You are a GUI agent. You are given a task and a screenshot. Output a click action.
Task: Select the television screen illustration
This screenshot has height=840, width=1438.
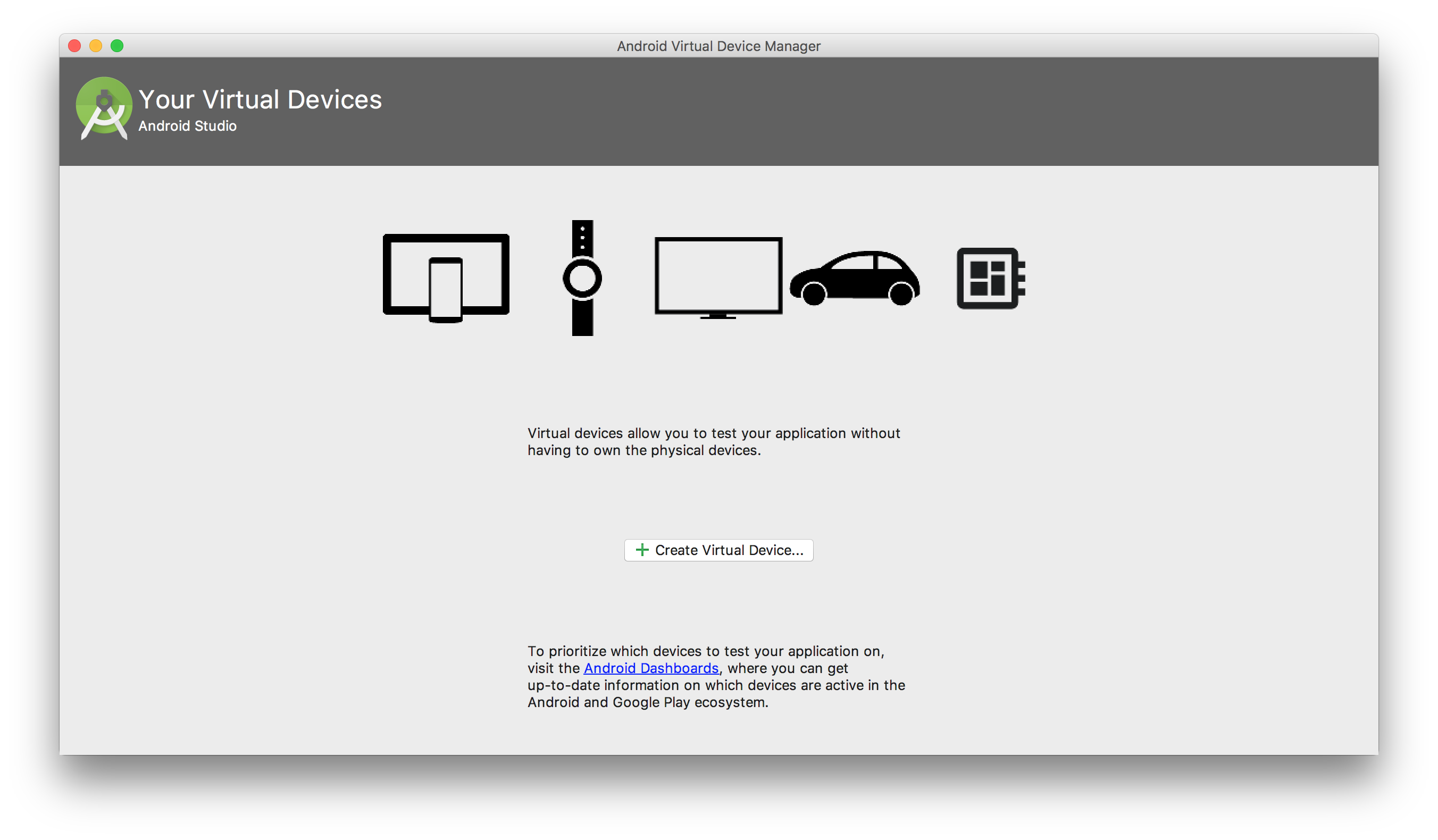tap(718, 274)
